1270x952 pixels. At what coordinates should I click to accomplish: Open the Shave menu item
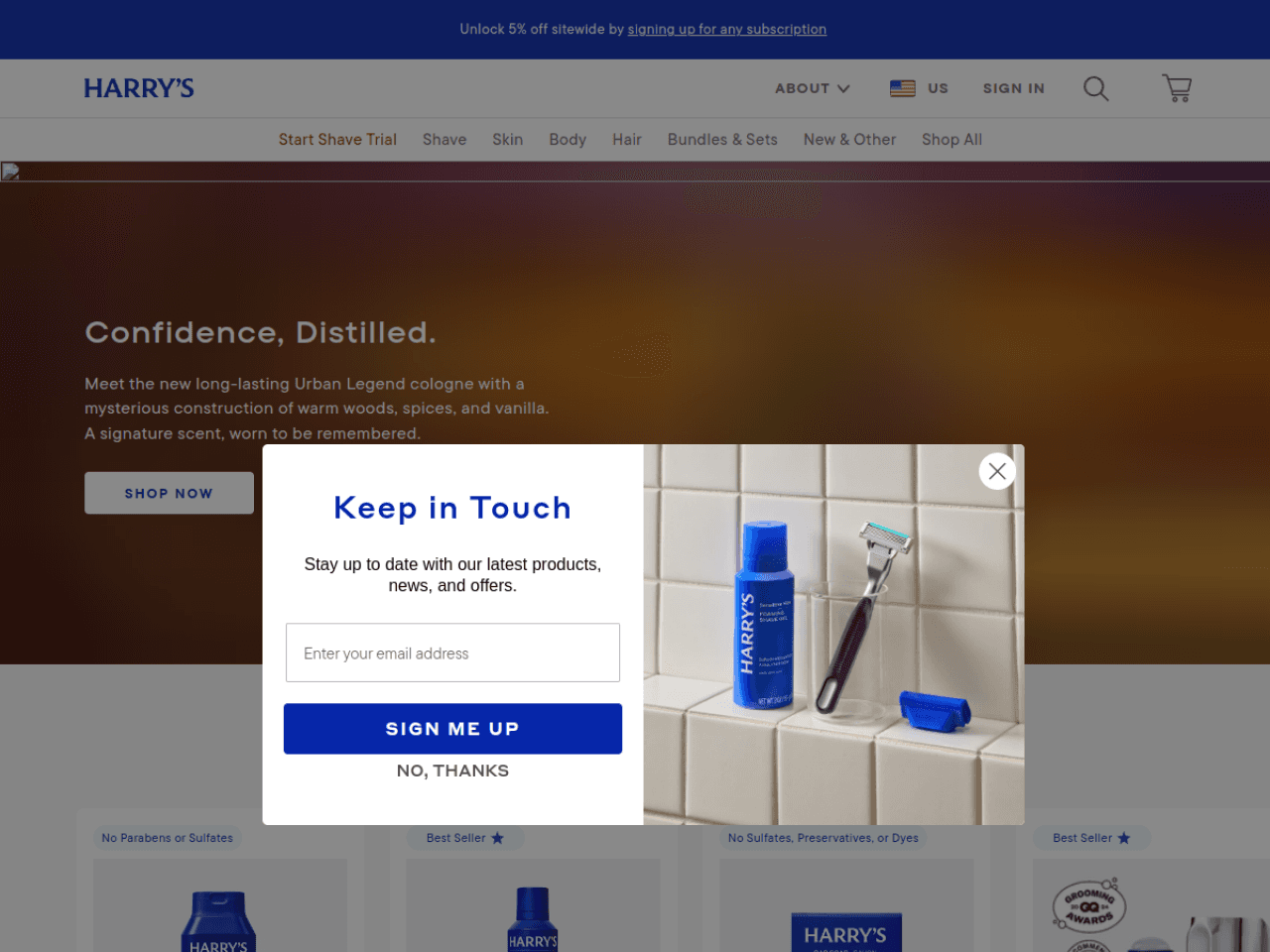[444, 140]
